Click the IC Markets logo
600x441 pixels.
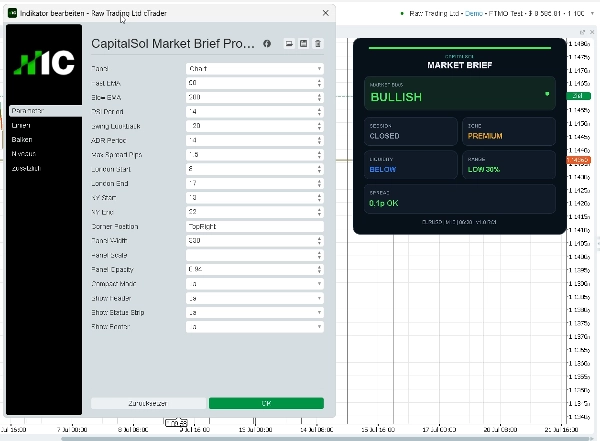point(44,63)
